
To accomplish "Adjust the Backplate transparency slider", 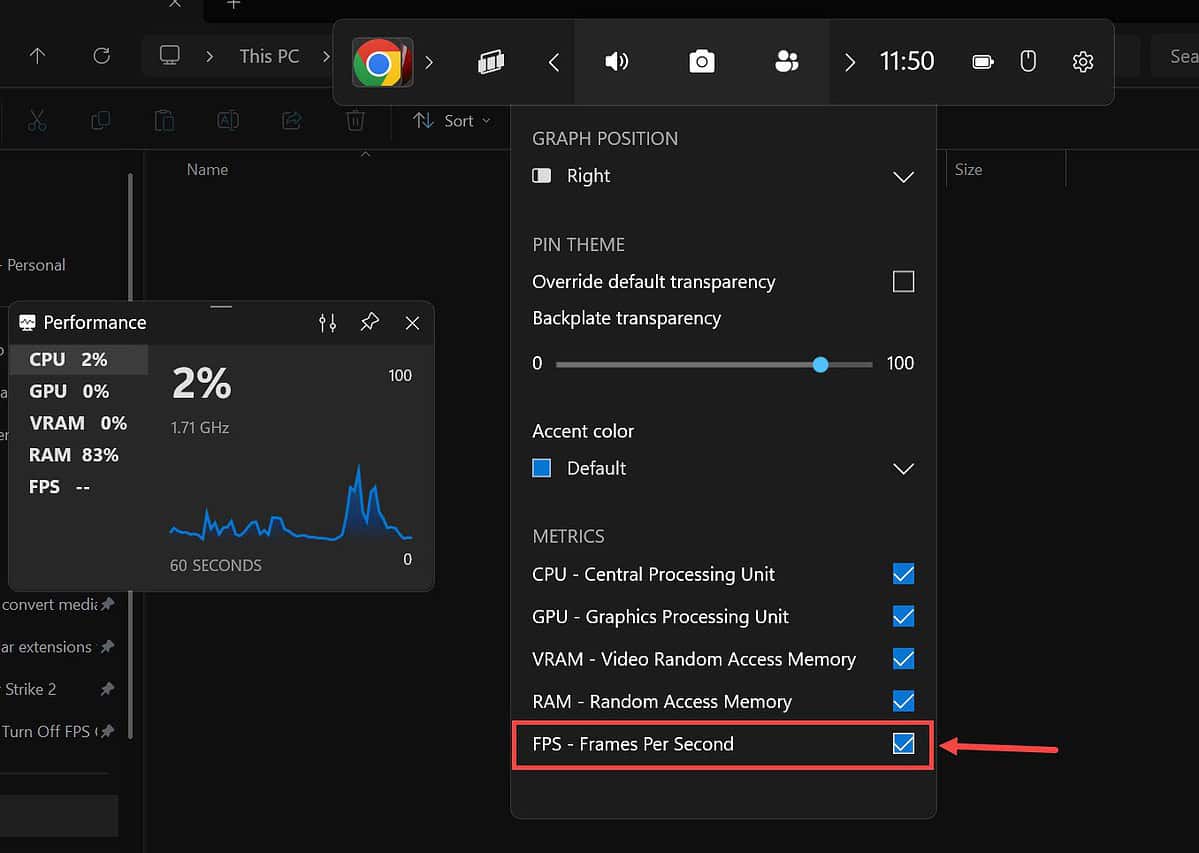I will coord(820,364).
